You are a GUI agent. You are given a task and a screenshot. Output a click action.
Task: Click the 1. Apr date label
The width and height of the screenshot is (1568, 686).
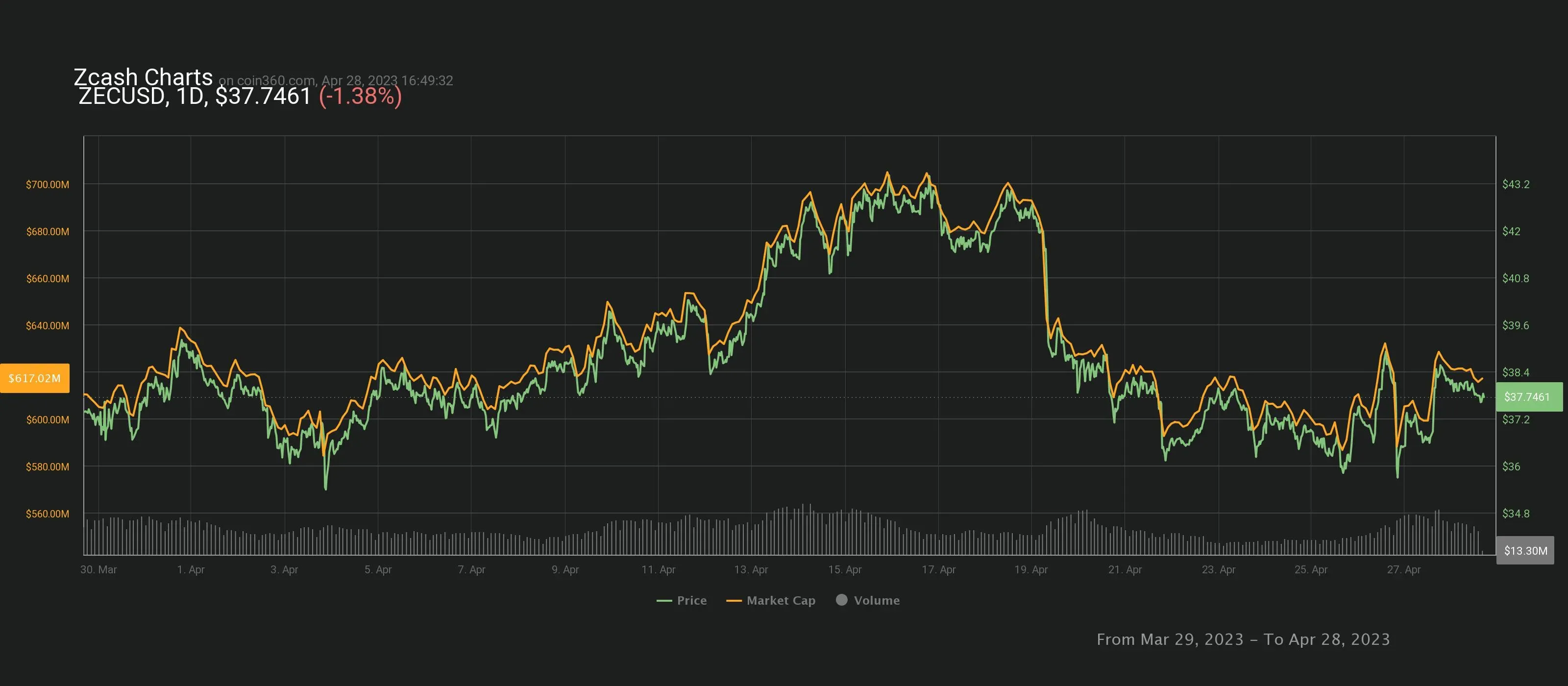click(191, 570)
